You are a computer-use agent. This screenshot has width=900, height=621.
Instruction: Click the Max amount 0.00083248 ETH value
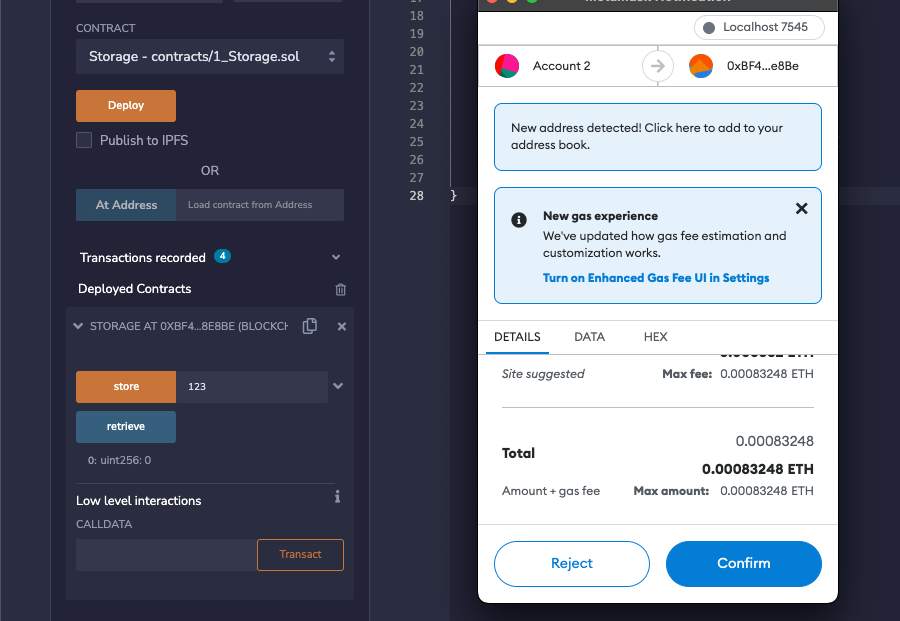[x=767, y=491]
